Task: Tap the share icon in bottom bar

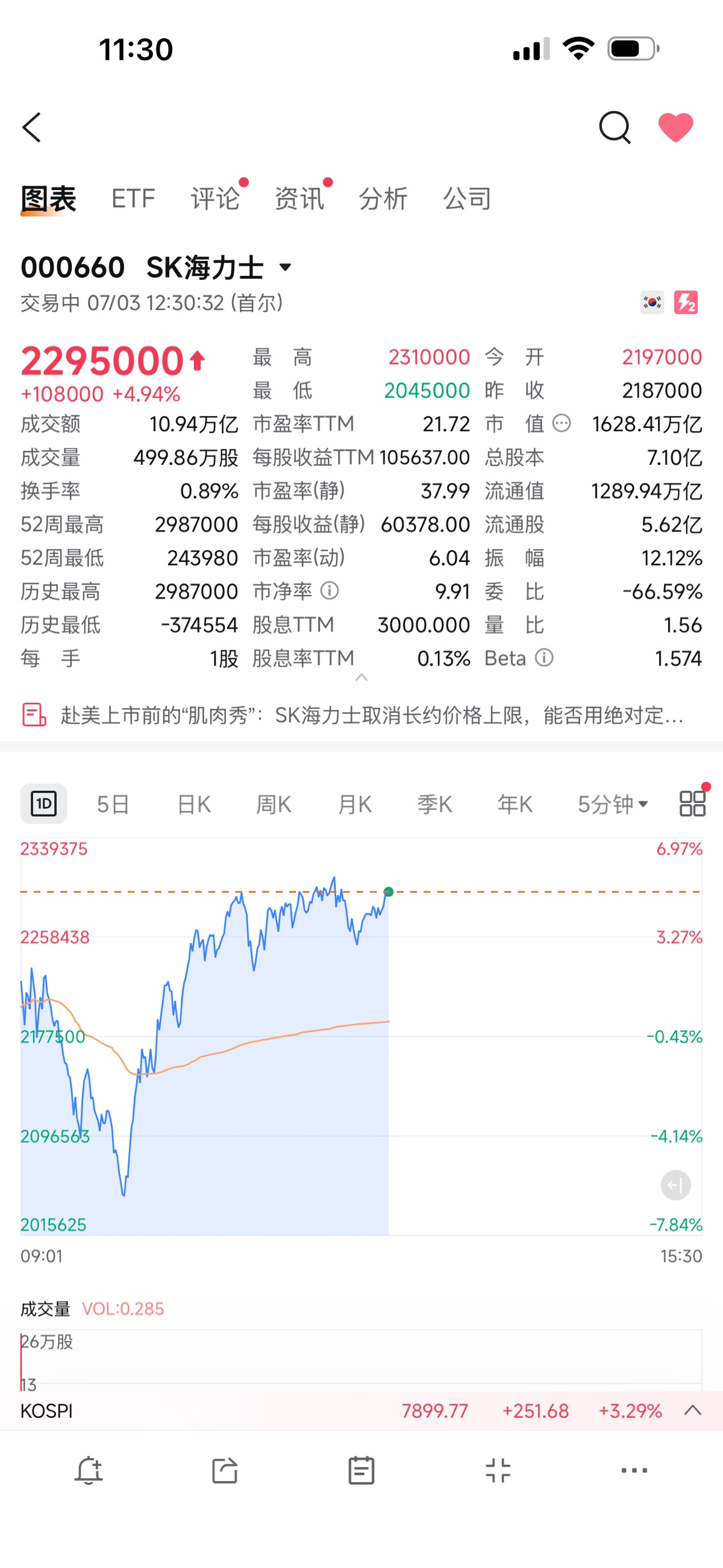Action: click(x=225, y=1470)
